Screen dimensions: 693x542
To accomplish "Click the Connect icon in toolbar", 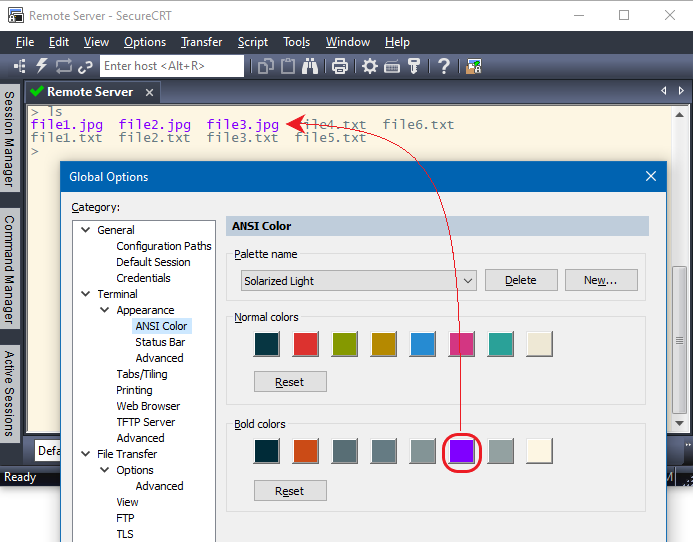I will pos(19,66).
